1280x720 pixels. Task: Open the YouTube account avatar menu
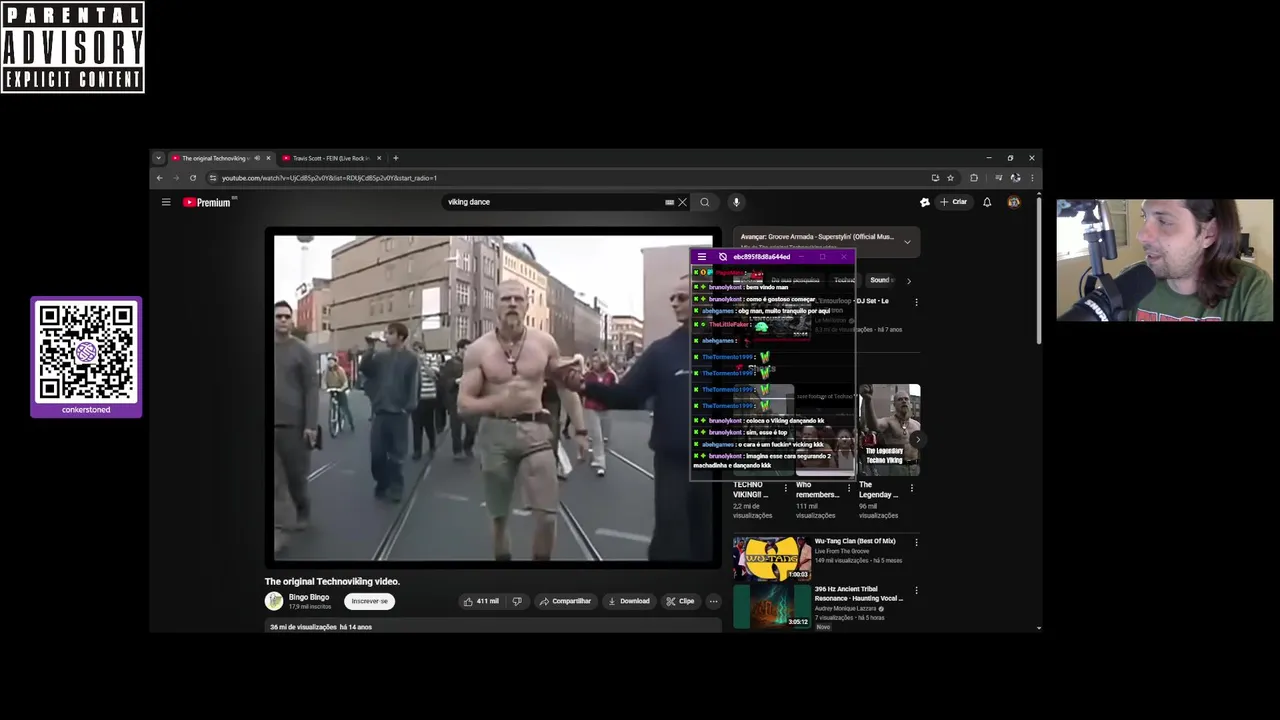click(1014, 202)
